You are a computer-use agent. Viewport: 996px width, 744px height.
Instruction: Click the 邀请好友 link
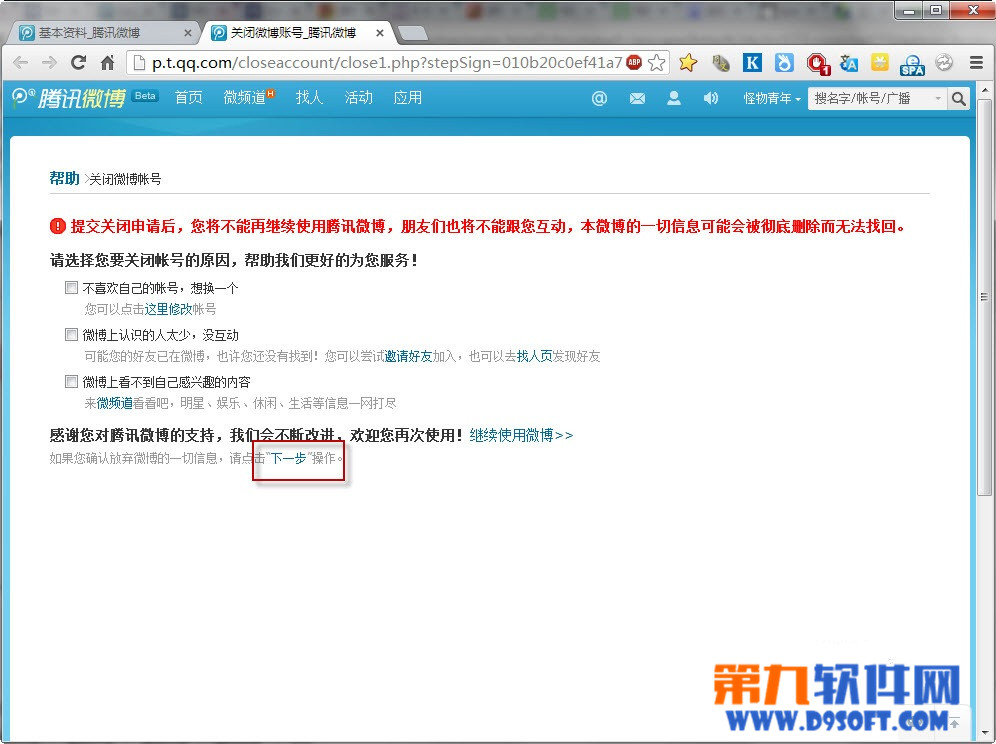pyautogui.click(x=408, y=356)
